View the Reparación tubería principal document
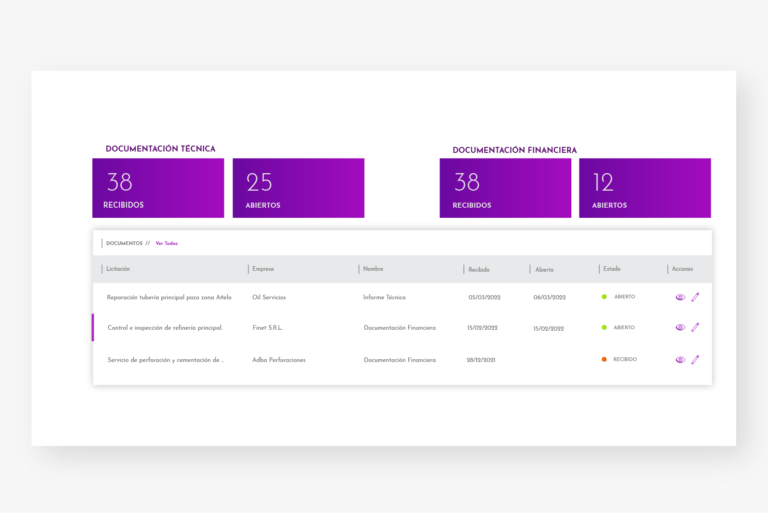Viewport: 768px width, 513px height. point(680,297)
